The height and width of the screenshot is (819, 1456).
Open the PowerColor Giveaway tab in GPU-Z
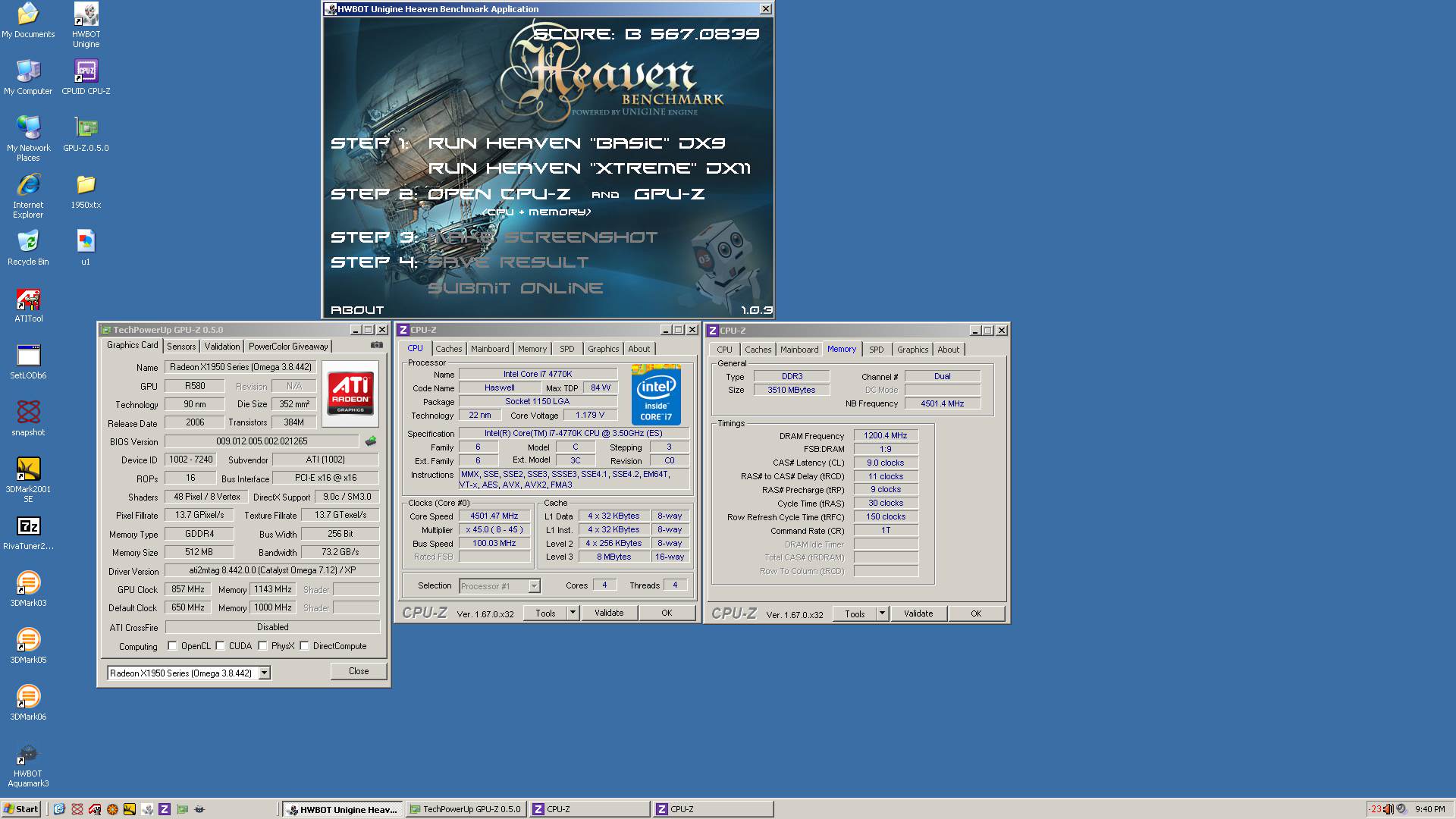[x=288, y=347]
